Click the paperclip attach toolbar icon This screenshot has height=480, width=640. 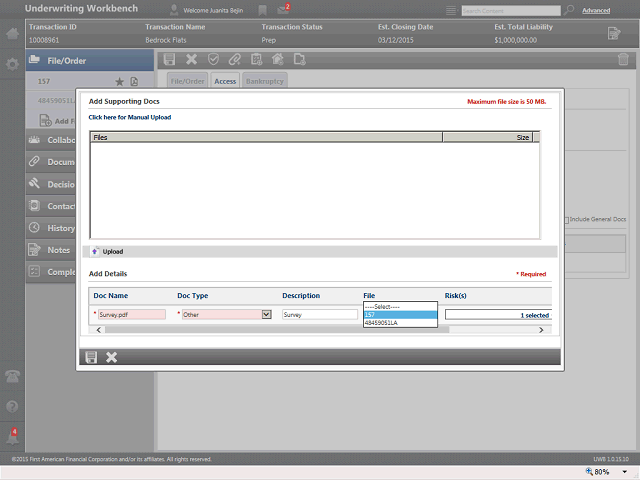click(x=235, y=60)
